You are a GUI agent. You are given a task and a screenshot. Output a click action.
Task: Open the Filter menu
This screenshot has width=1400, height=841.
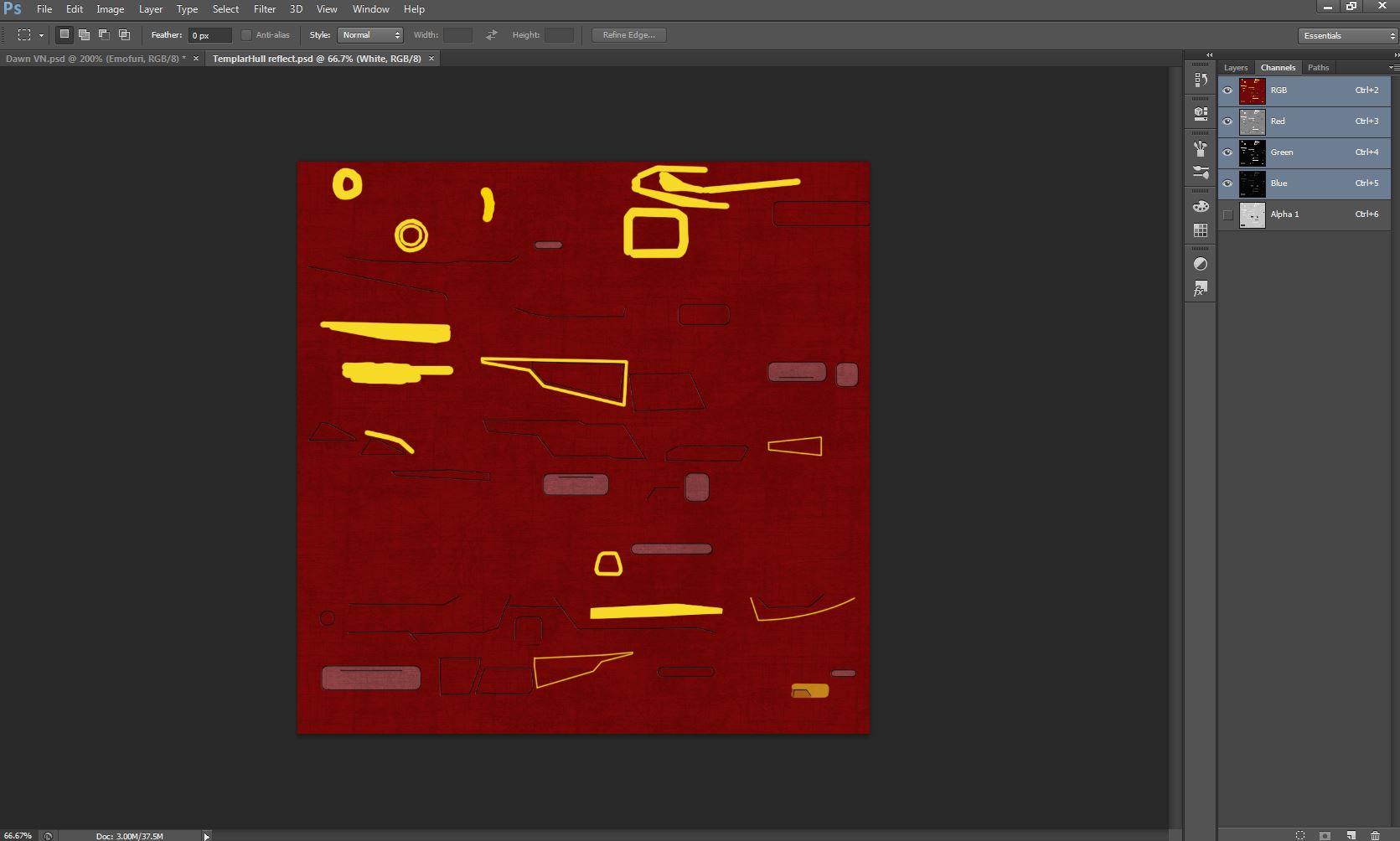click(x=265, y=9)
